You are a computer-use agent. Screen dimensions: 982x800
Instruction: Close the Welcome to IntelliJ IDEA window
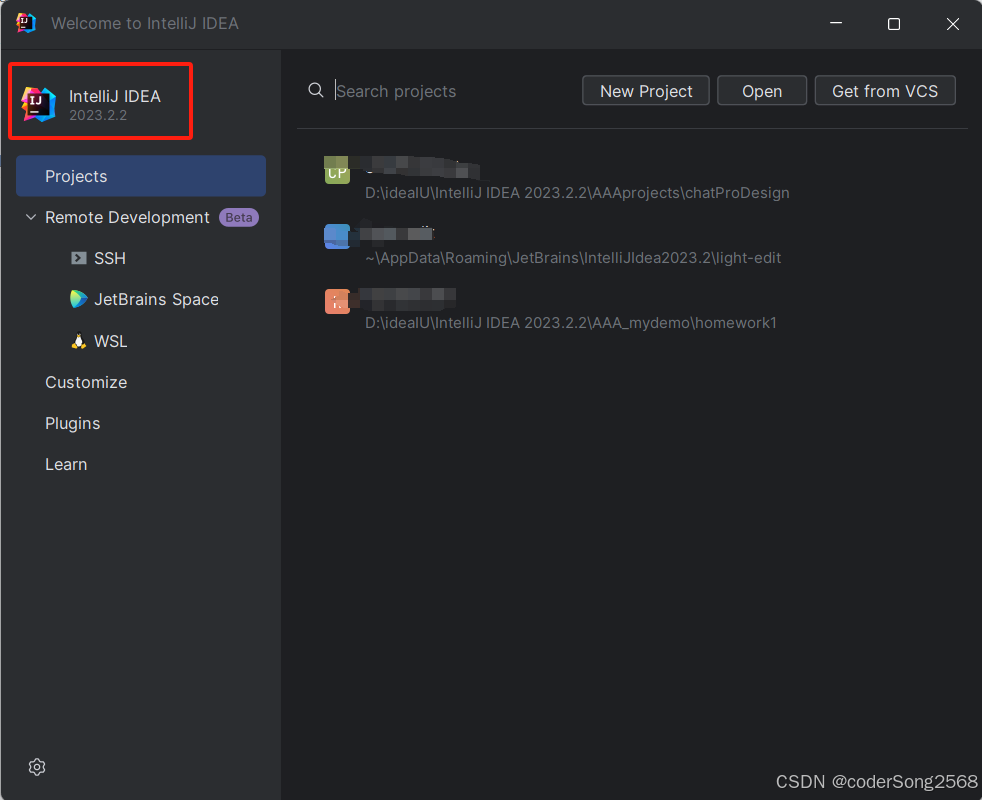(953, 24)
